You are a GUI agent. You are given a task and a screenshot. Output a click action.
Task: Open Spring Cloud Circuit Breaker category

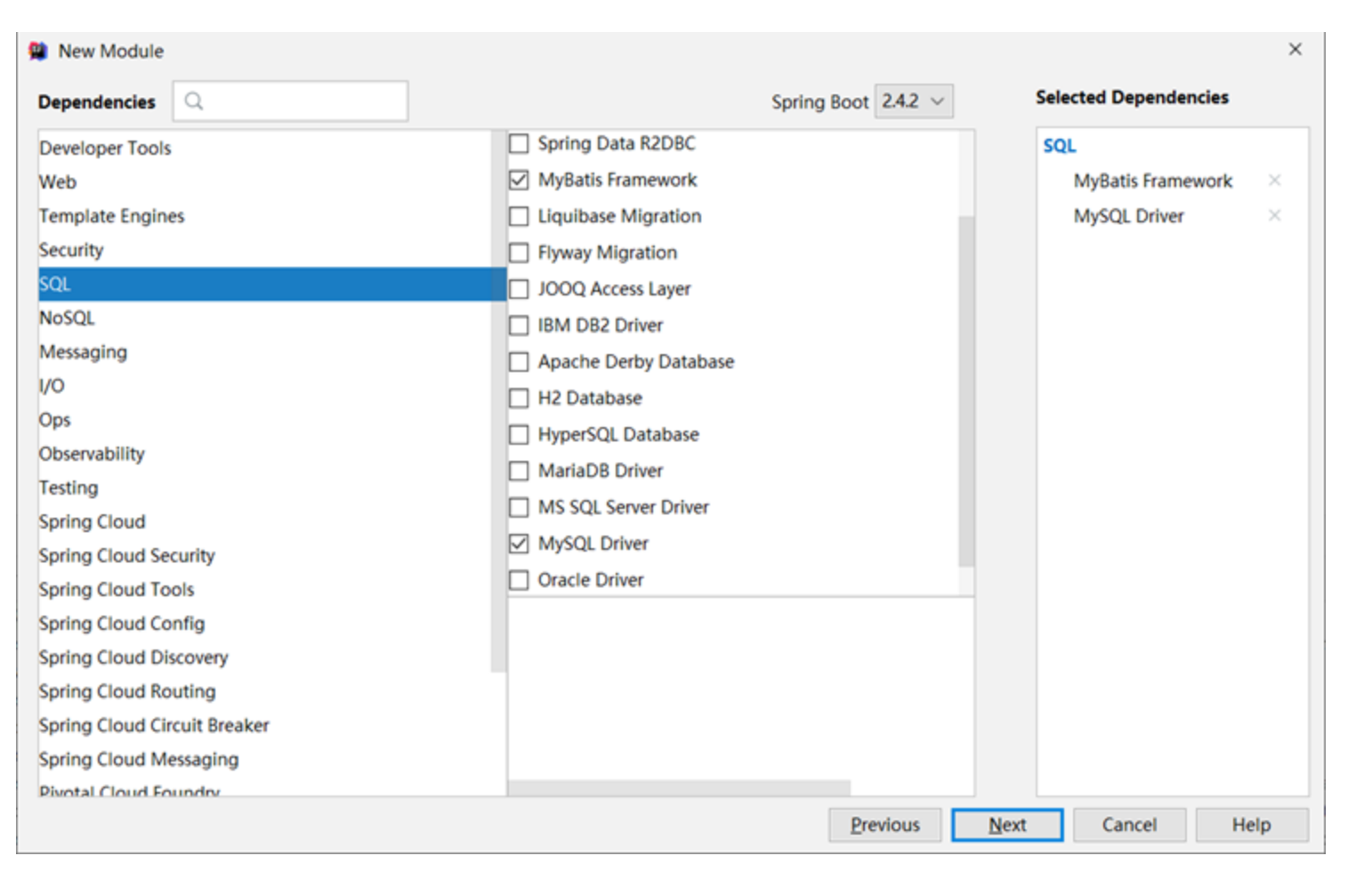pos(265,726)
